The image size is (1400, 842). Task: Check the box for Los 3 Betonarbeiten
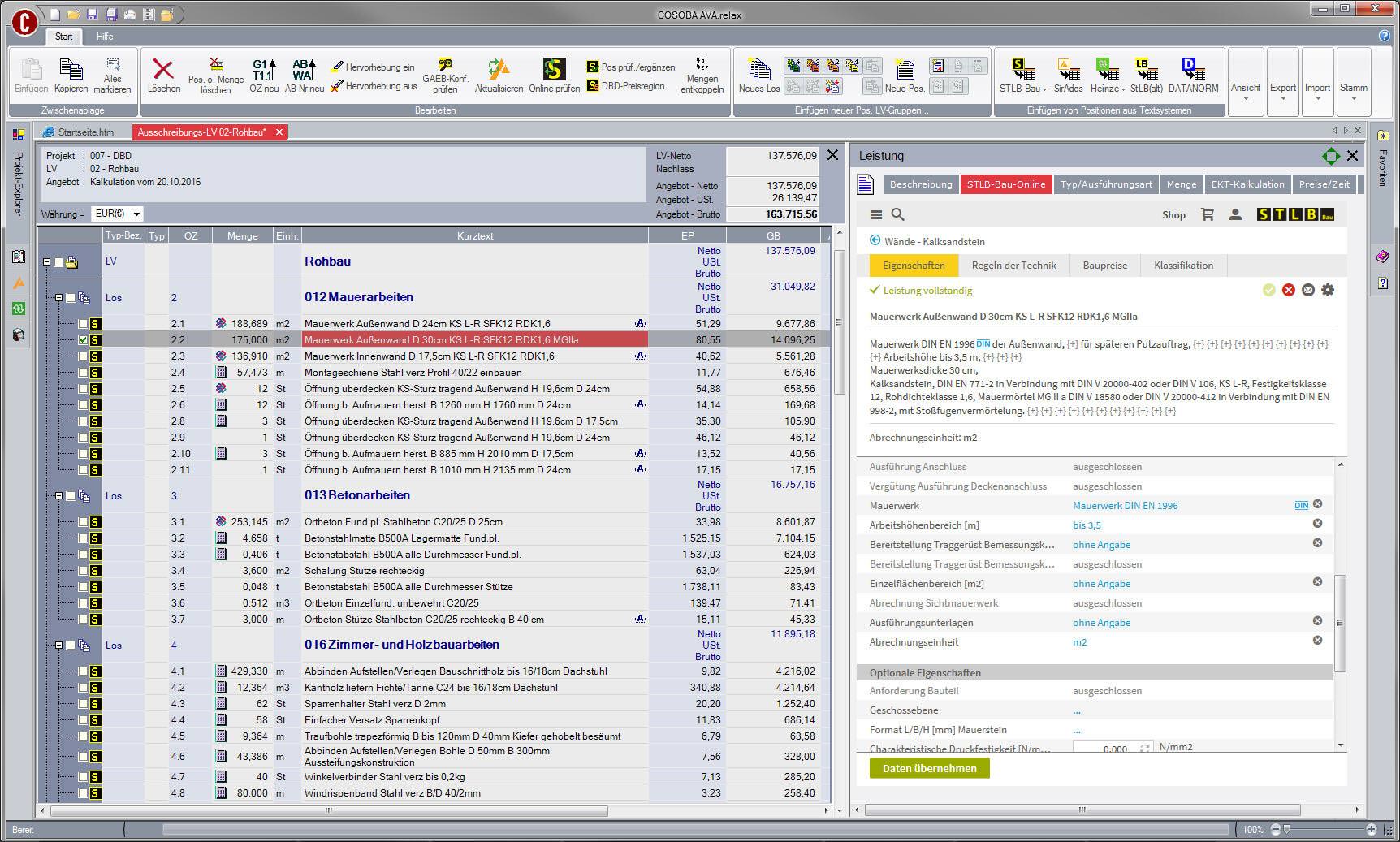click(71, 496)
